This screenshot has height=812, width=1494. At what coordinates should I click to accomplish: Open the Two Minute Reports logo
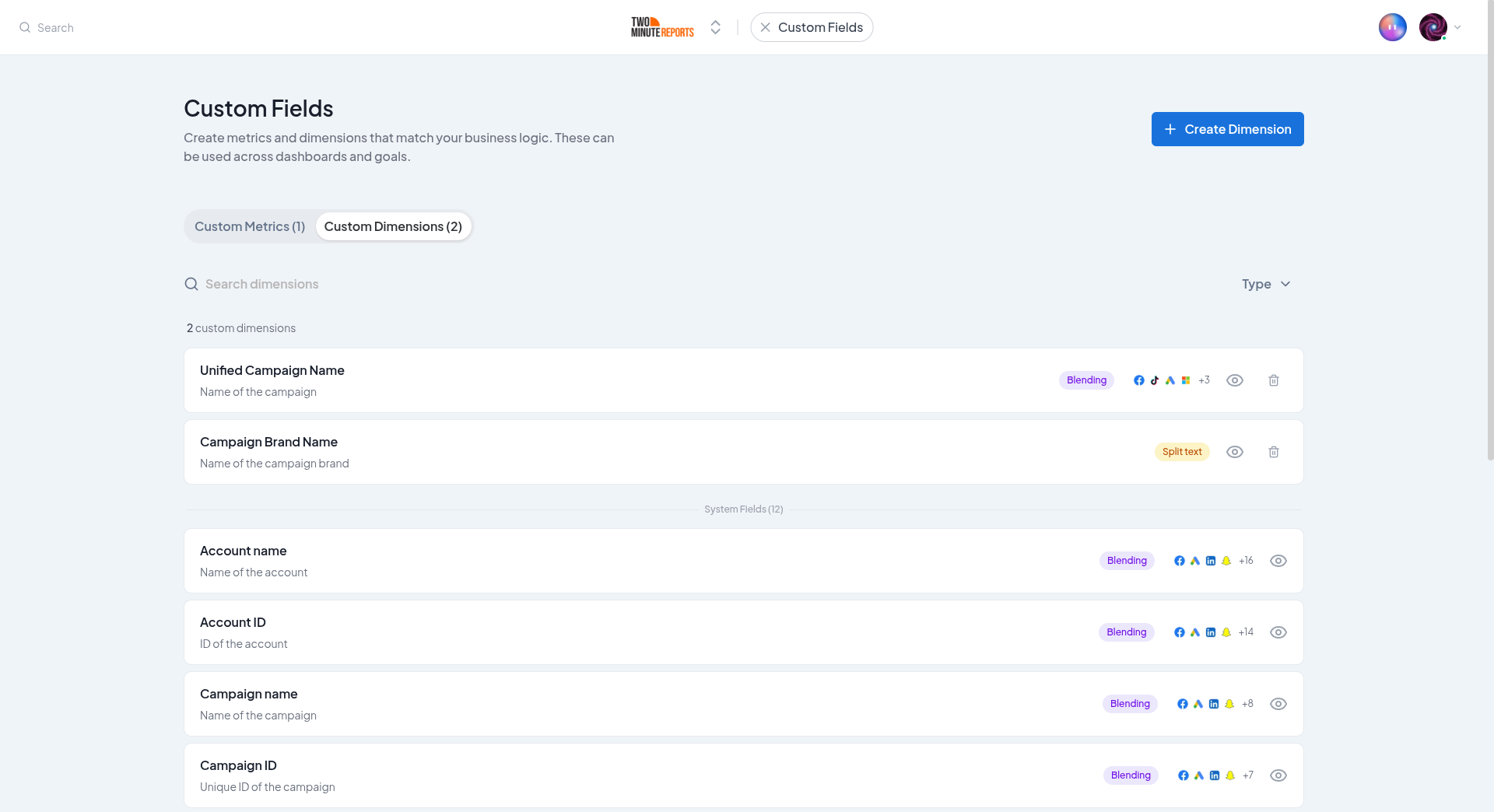tap(662, 27)
